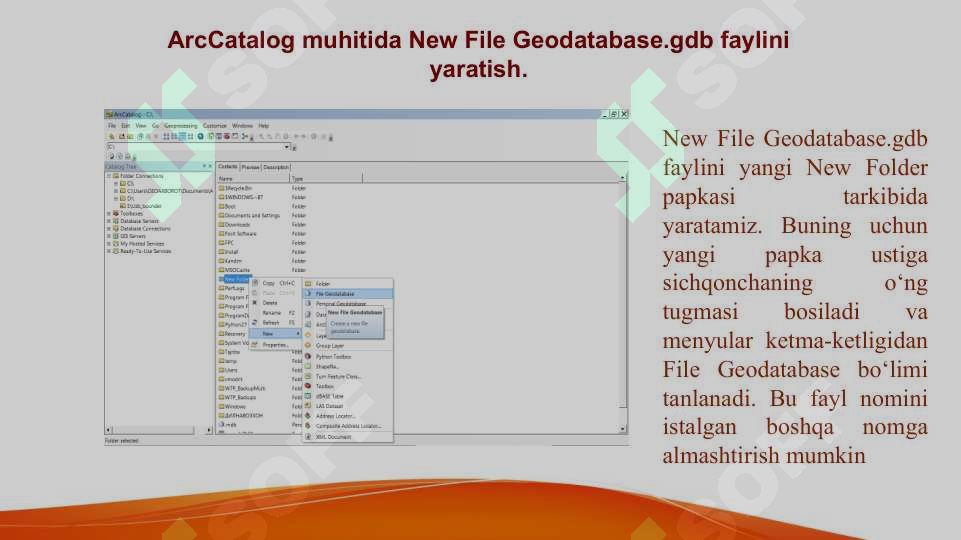
Task: Switch to List view in toolbar
Action: click(174, 137)
